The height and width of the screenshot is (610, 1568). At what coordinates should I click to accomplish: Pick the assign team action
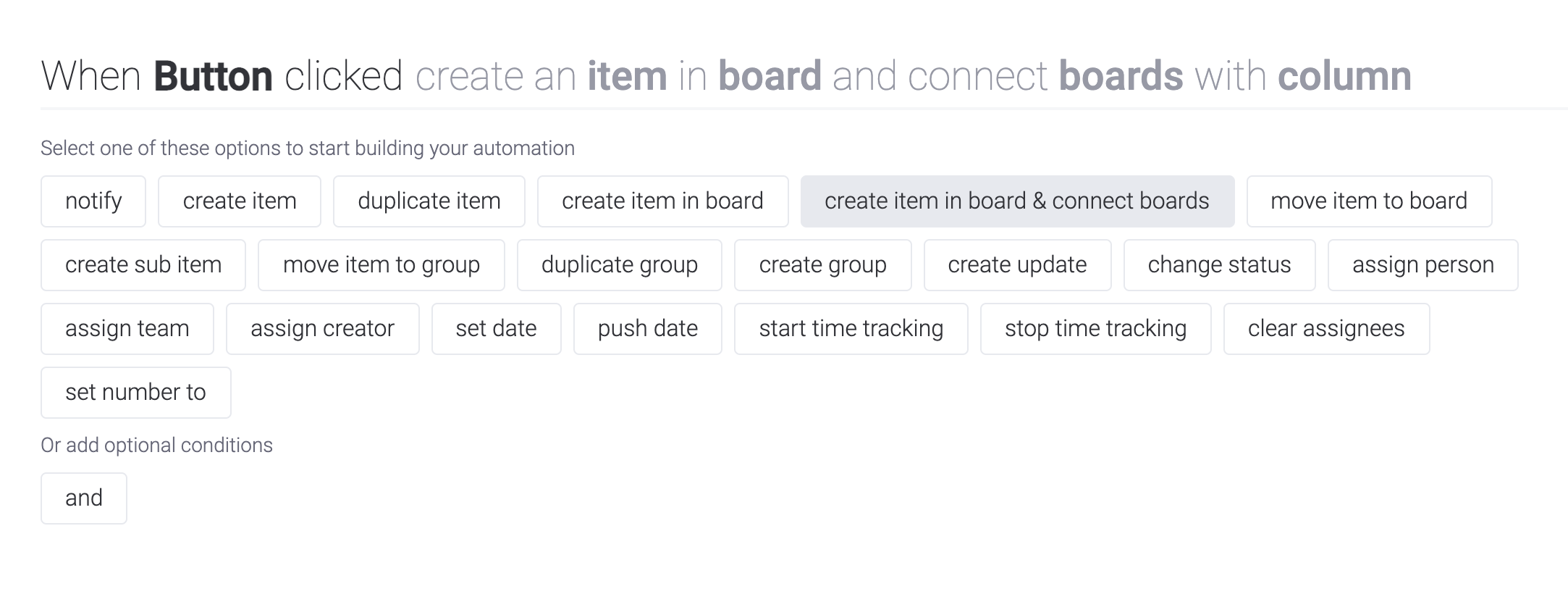click(127, 329)
